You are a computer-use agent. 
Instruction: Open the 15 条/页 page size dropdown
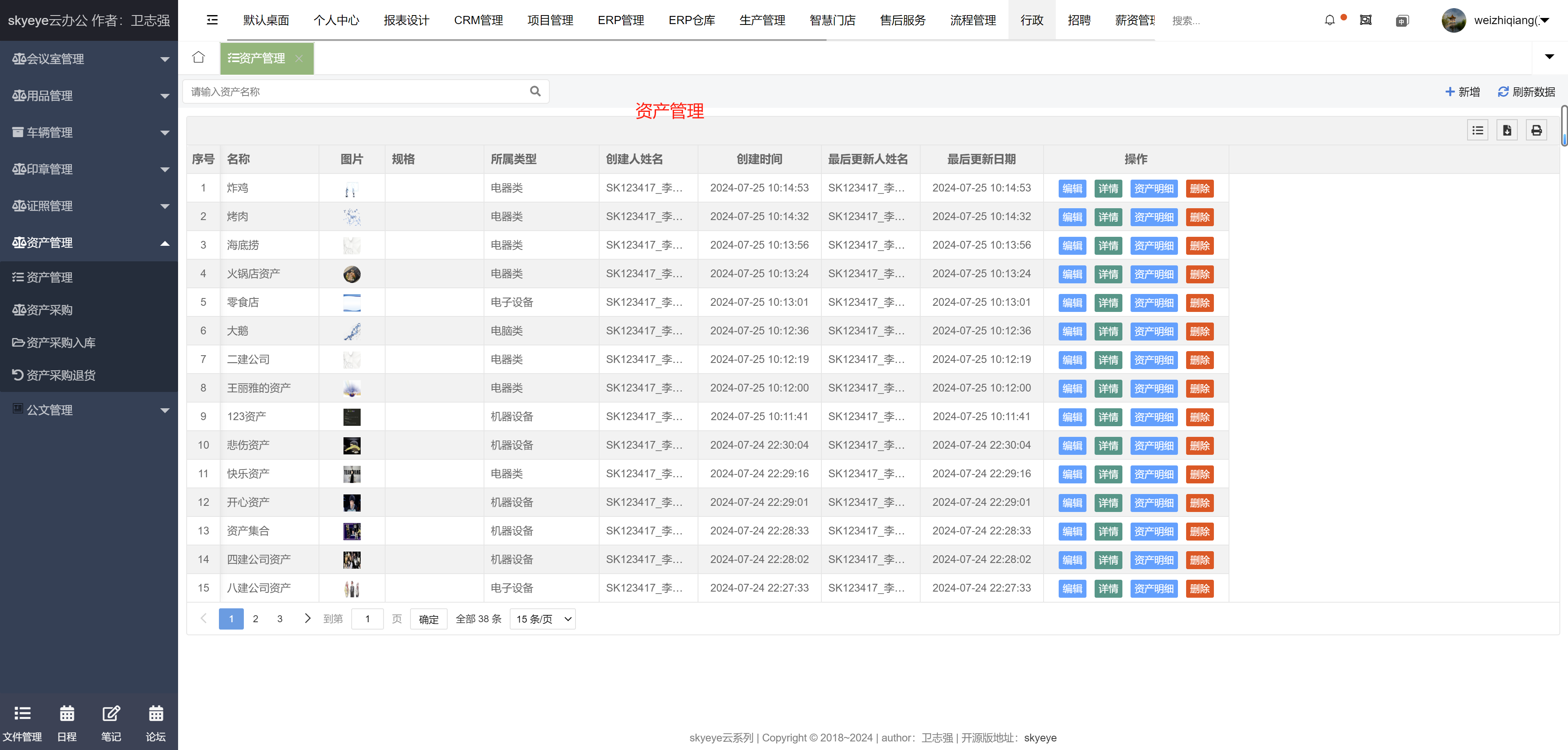543,619
